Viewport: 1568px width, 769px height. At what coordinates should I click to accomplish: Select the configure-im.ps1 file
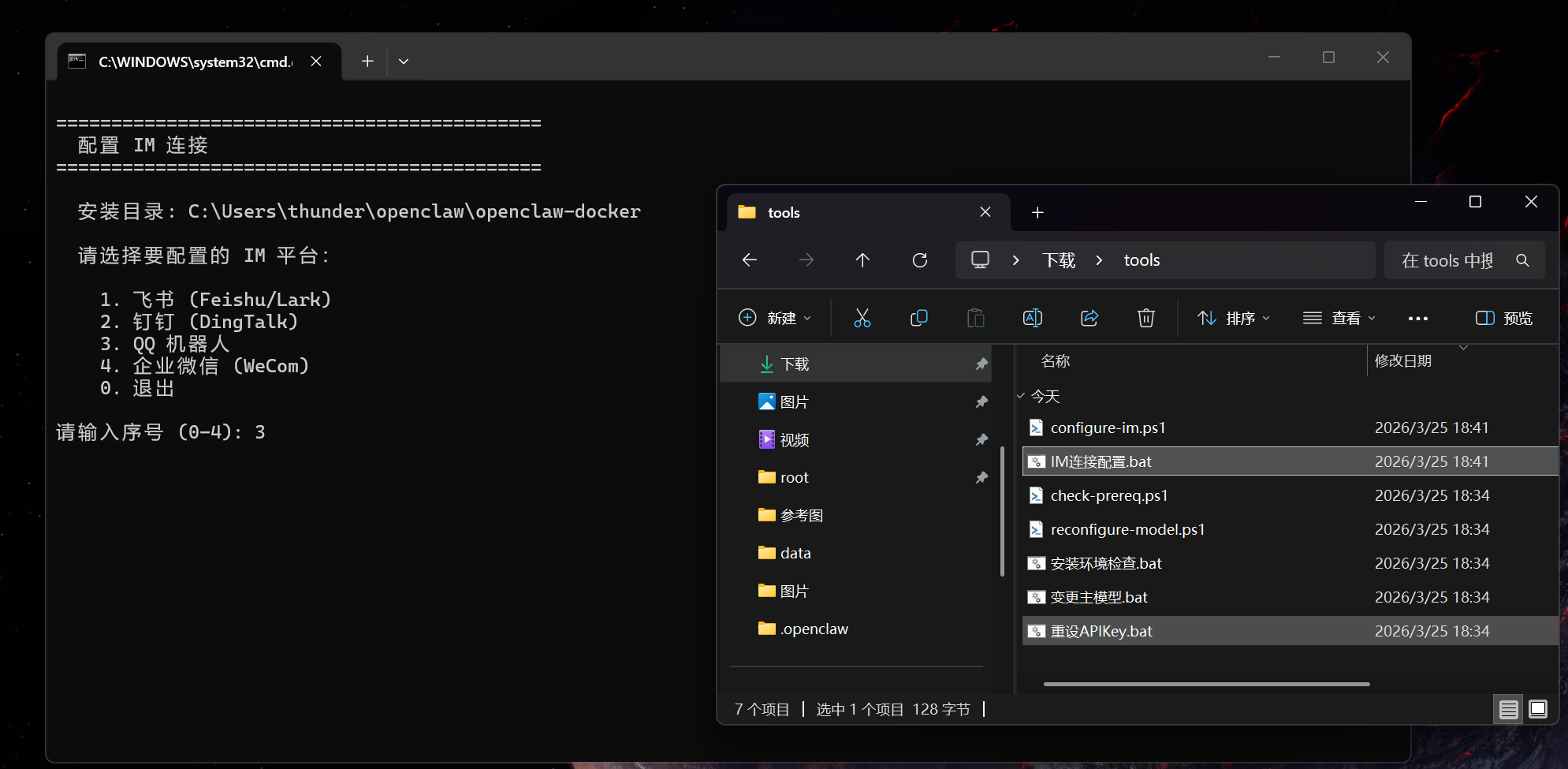1107,427
